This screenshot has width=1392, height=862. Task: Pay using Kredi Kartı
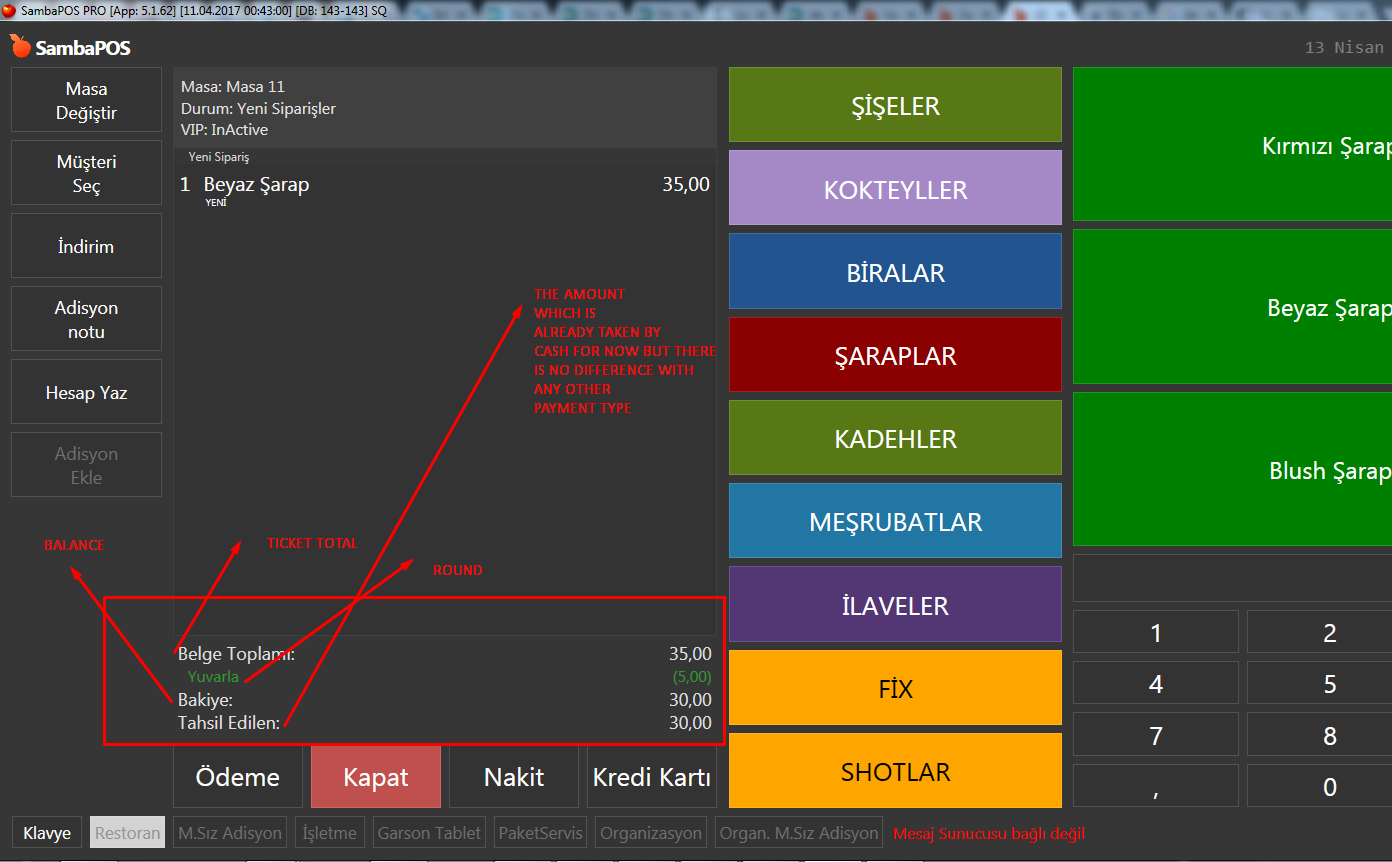(x=651, y=777)
